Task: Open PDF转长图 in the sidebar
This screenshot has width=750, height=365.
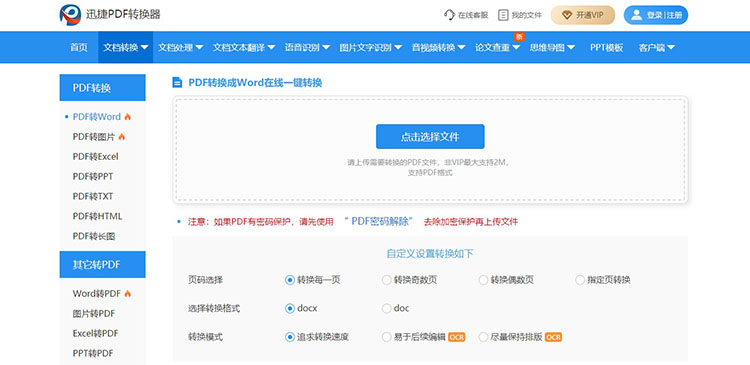Action: tap(94, 236)
